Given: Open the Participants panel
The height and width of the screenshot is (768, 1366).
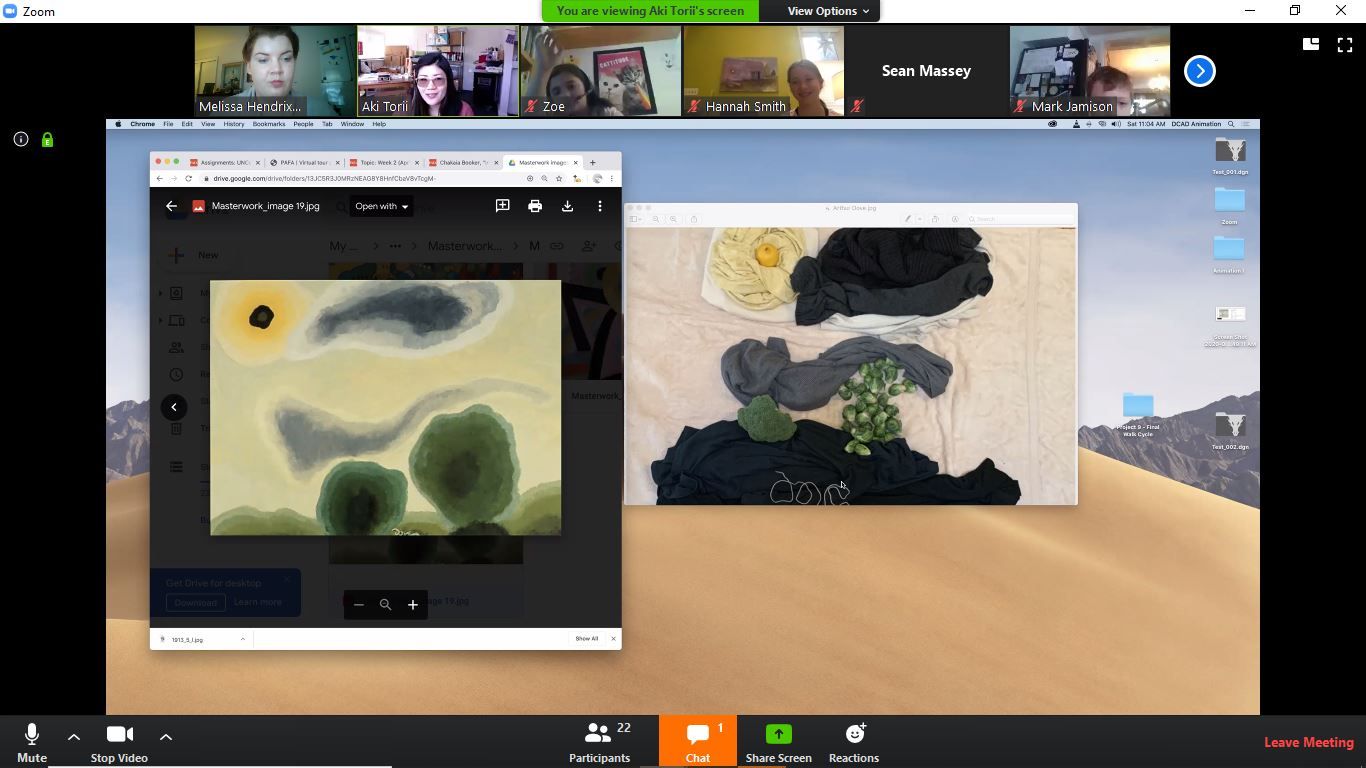Looking at the screenshot, I should 599,741.
